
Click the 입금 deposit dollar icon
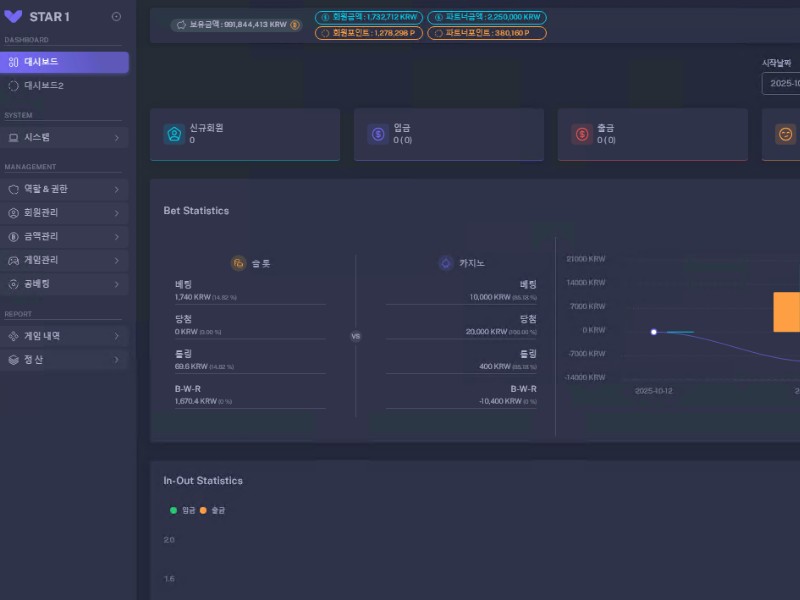click(x=378, y=134)
